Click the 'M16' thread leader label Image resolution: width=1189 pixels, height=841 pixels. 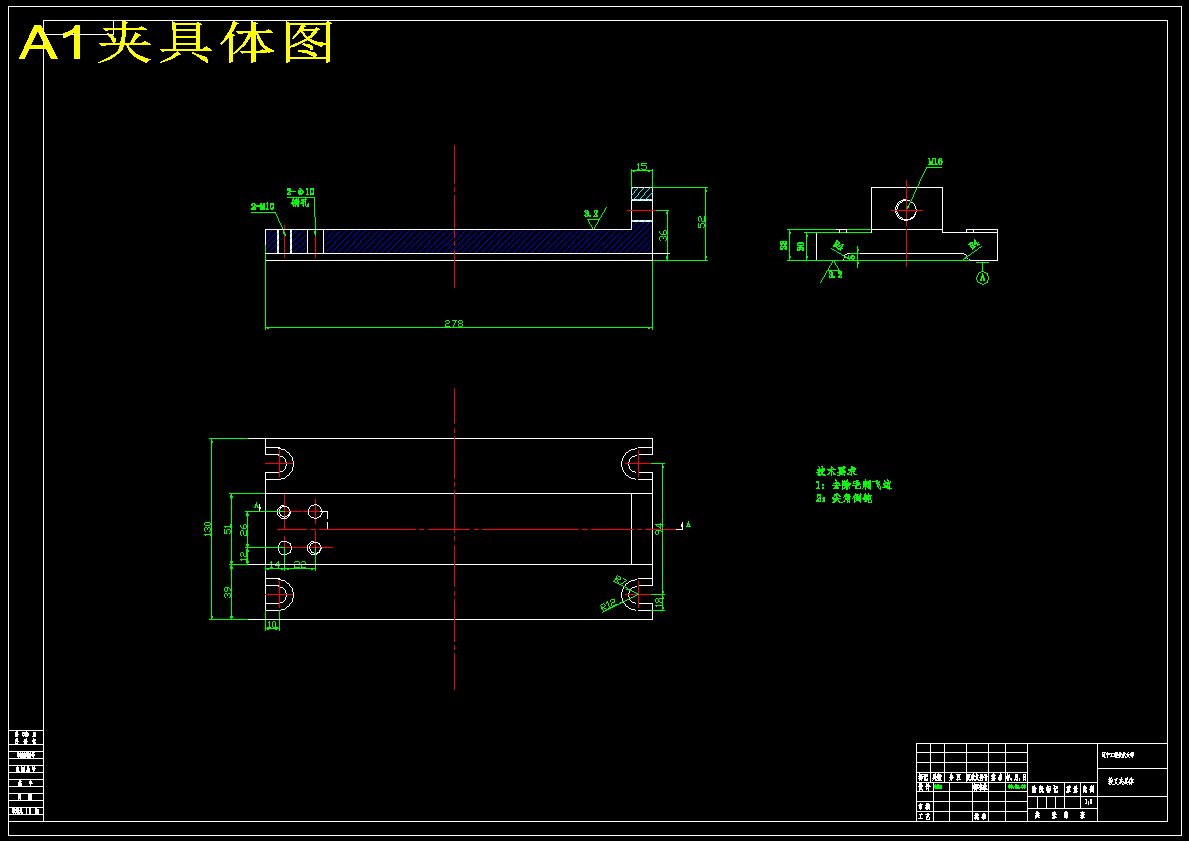coord(935,162)
